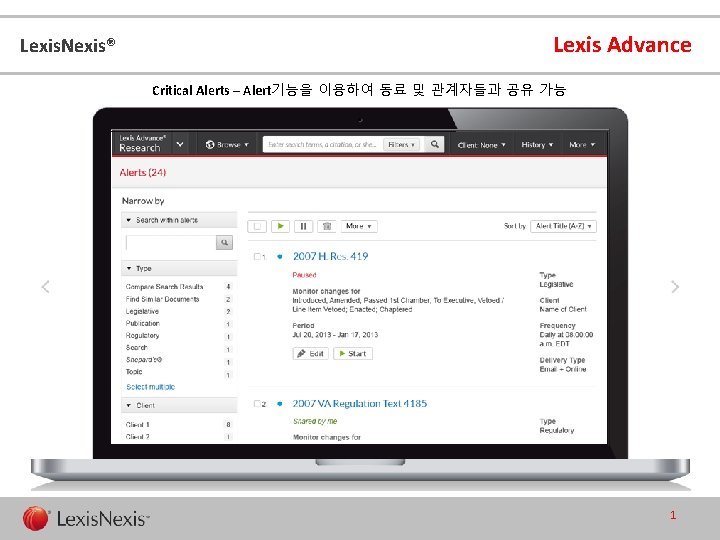Click the Email + Online delivery type text

tap(563, 369)
